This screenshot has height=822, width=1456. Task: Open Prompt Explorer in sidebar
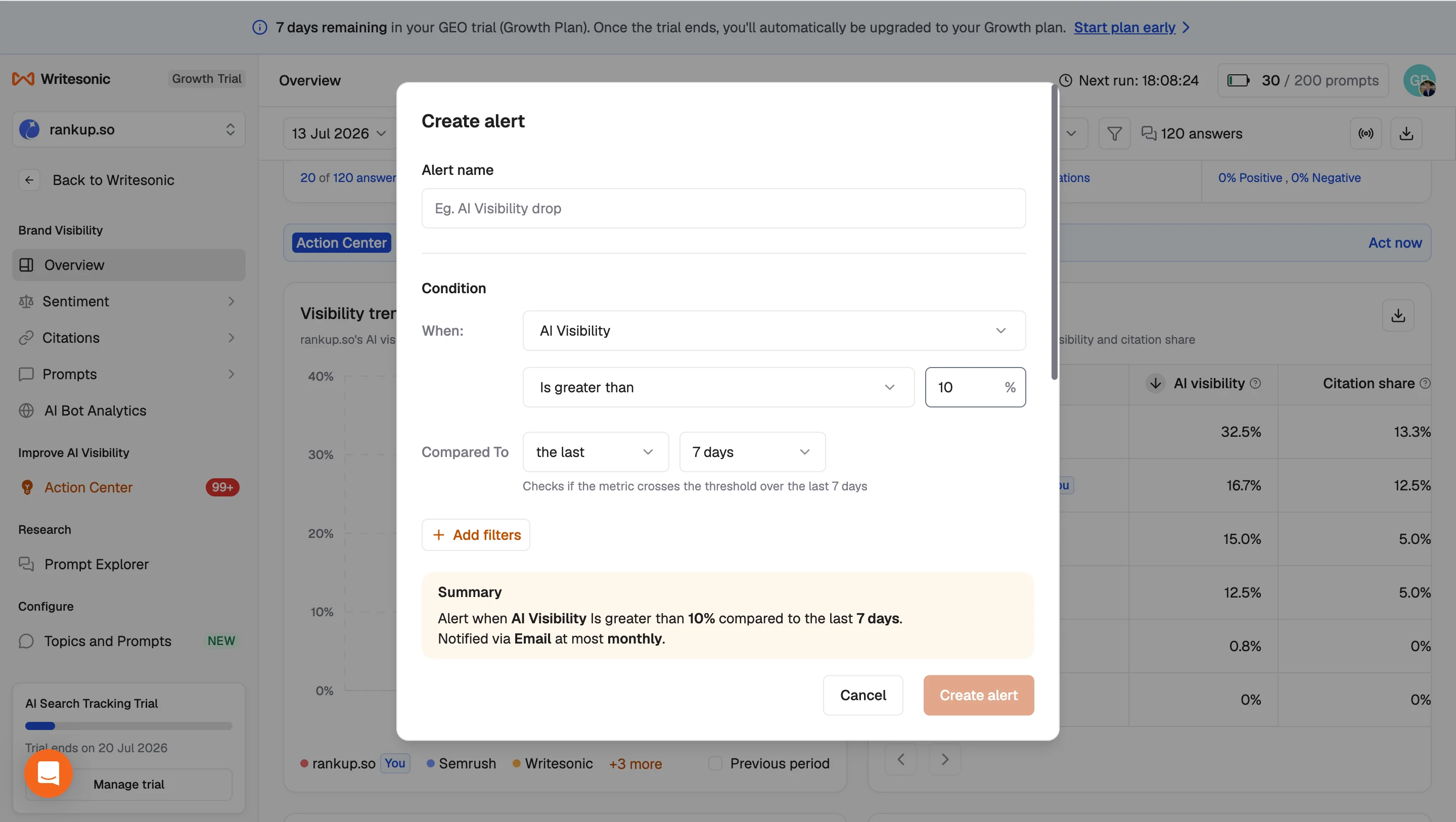[x=129, y=564]
